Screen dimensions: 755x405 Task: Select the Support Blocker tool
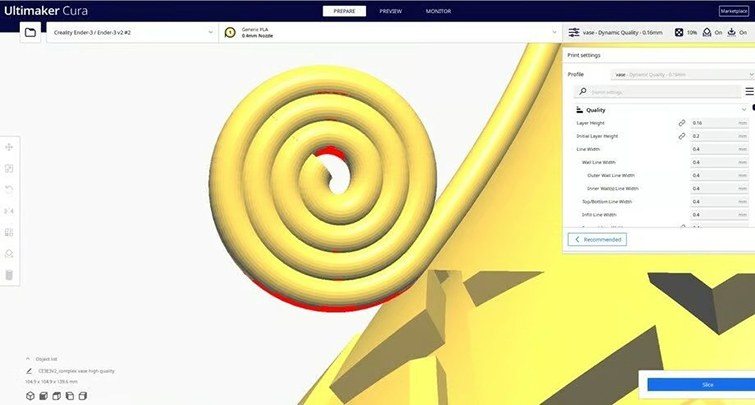pos(9,253)
